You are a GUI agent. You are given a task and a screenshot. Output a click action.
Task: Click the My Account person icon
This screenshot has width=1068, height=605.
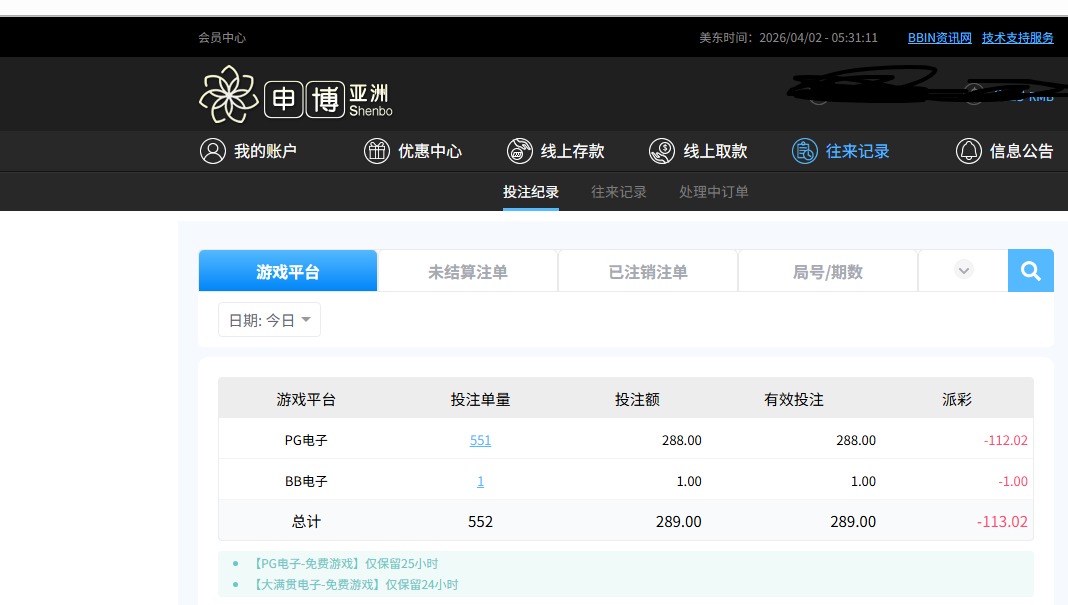pos(212,151)
